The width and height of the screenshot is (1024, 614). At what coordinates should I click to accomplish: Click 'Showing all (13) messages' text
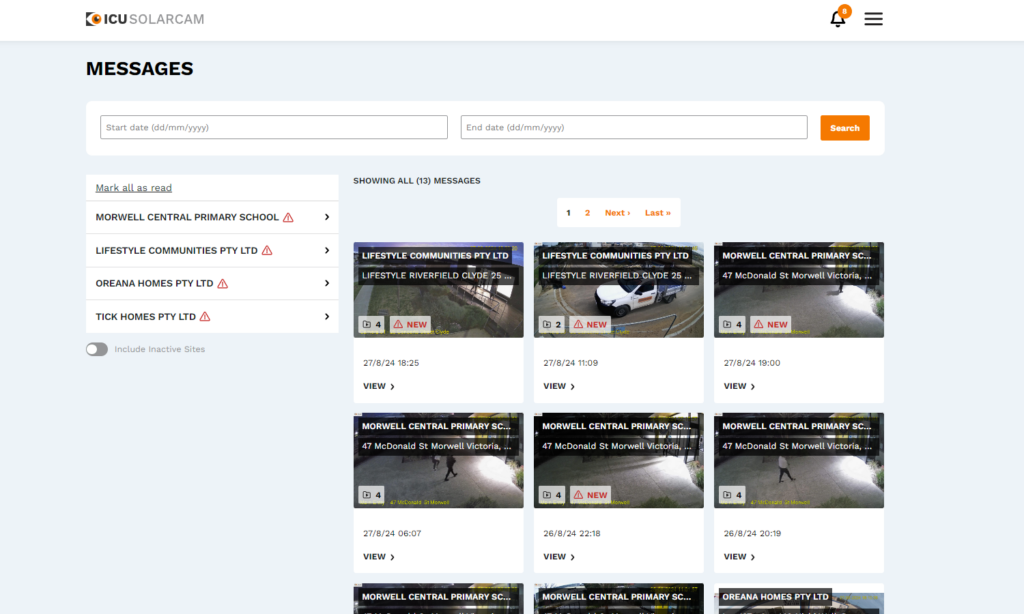pyautogui.click(x=417, y=181)
